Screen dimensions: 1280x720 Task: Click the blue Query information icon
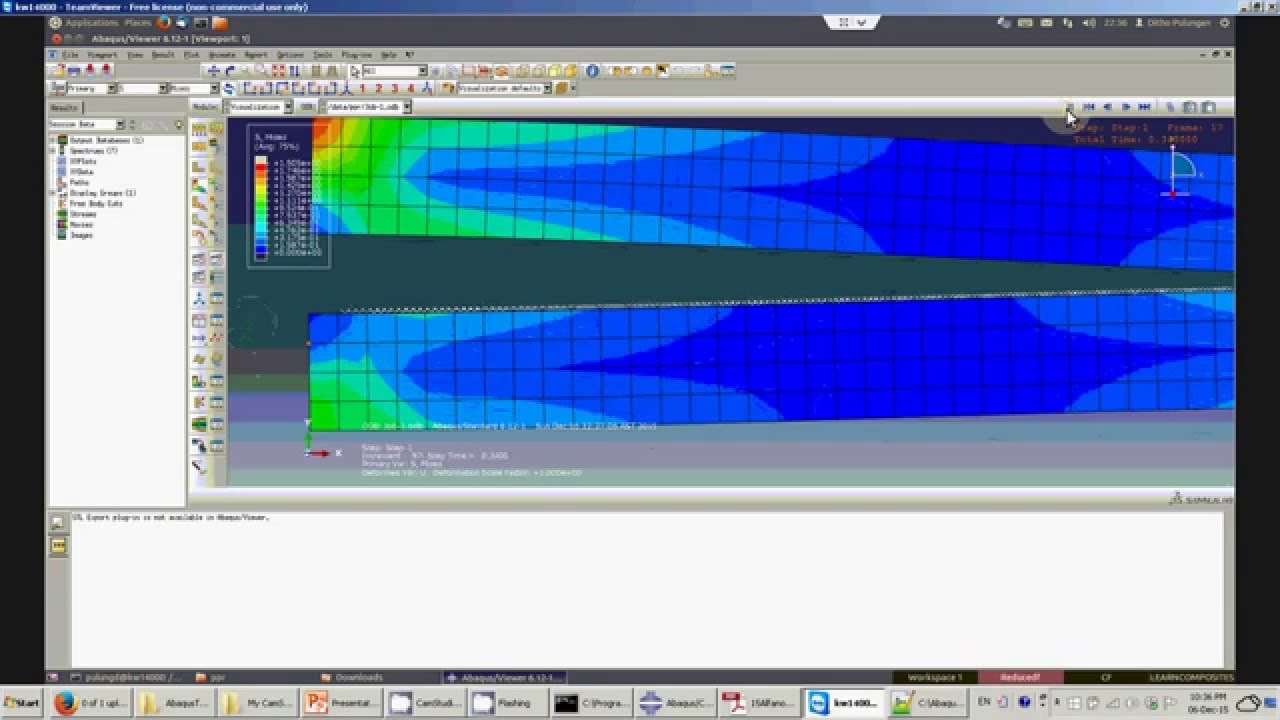click(x=592, y=70)
